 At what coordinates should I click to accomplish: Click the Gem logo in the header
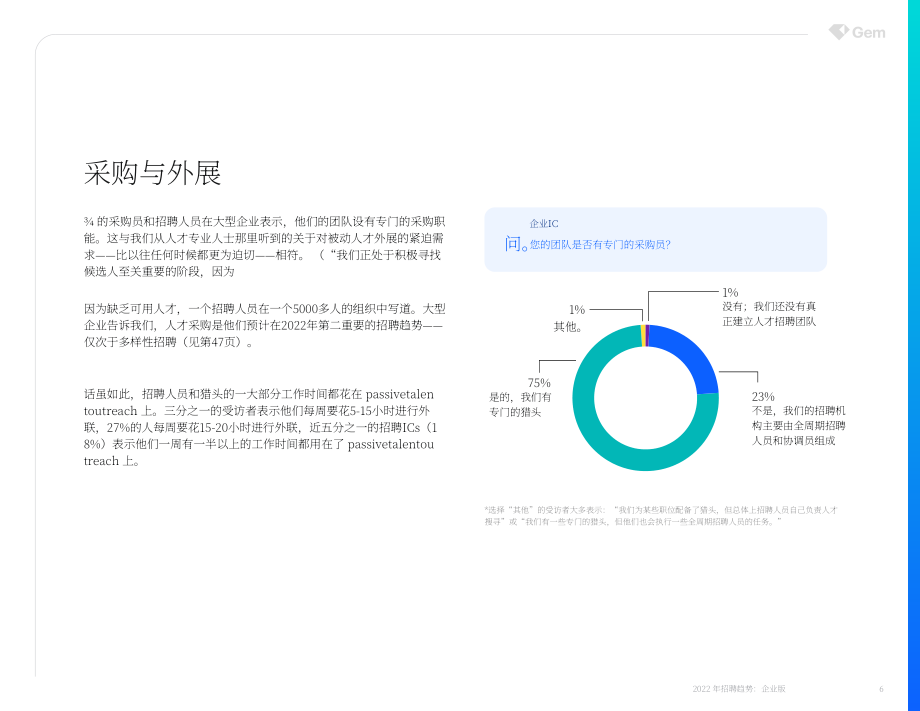point(857,32)
